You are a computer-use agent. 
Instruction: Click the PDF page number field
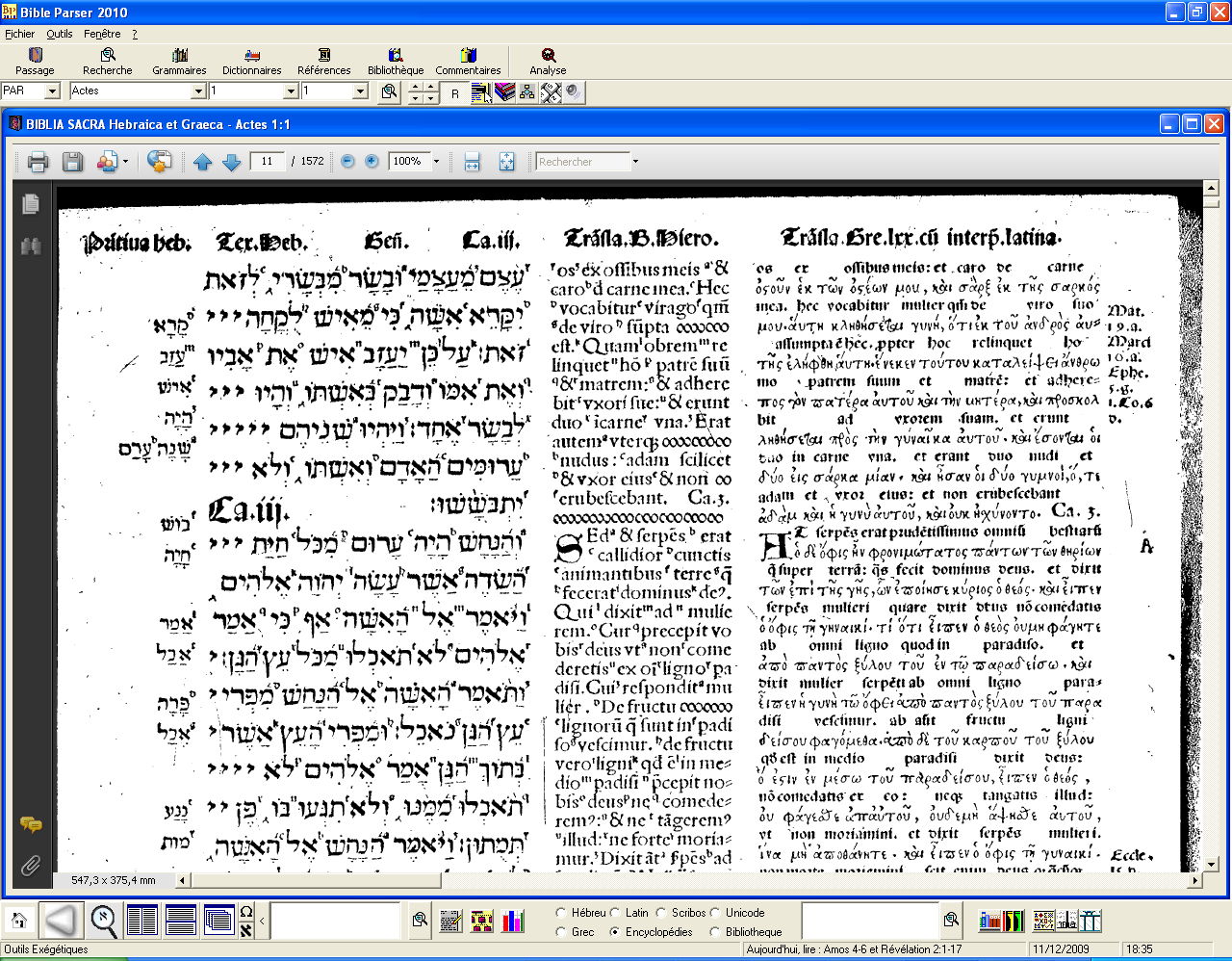click(x=267, y=162)
